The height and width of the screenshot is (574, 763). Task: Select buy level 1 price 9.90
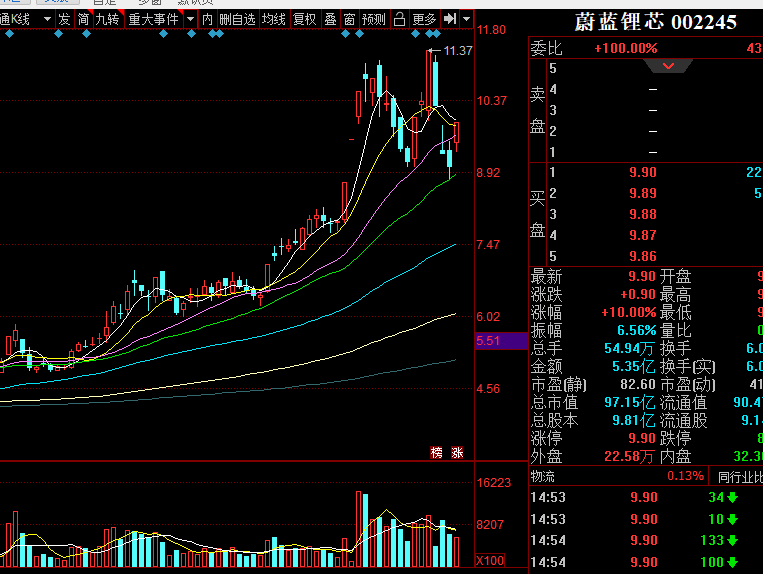(643, 172)
